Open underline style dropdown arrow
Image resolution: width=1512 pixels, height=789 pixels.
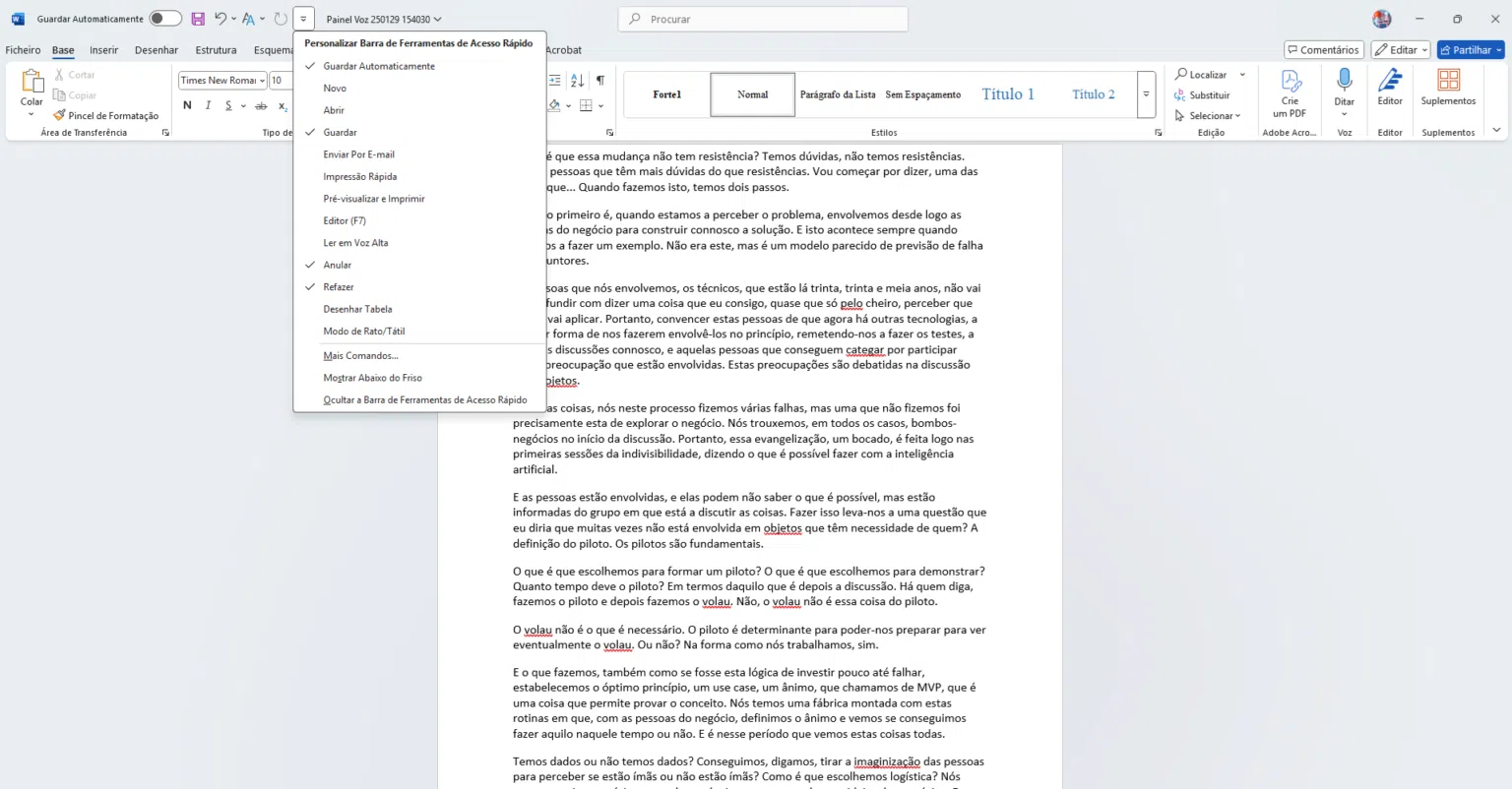(243, 105)
